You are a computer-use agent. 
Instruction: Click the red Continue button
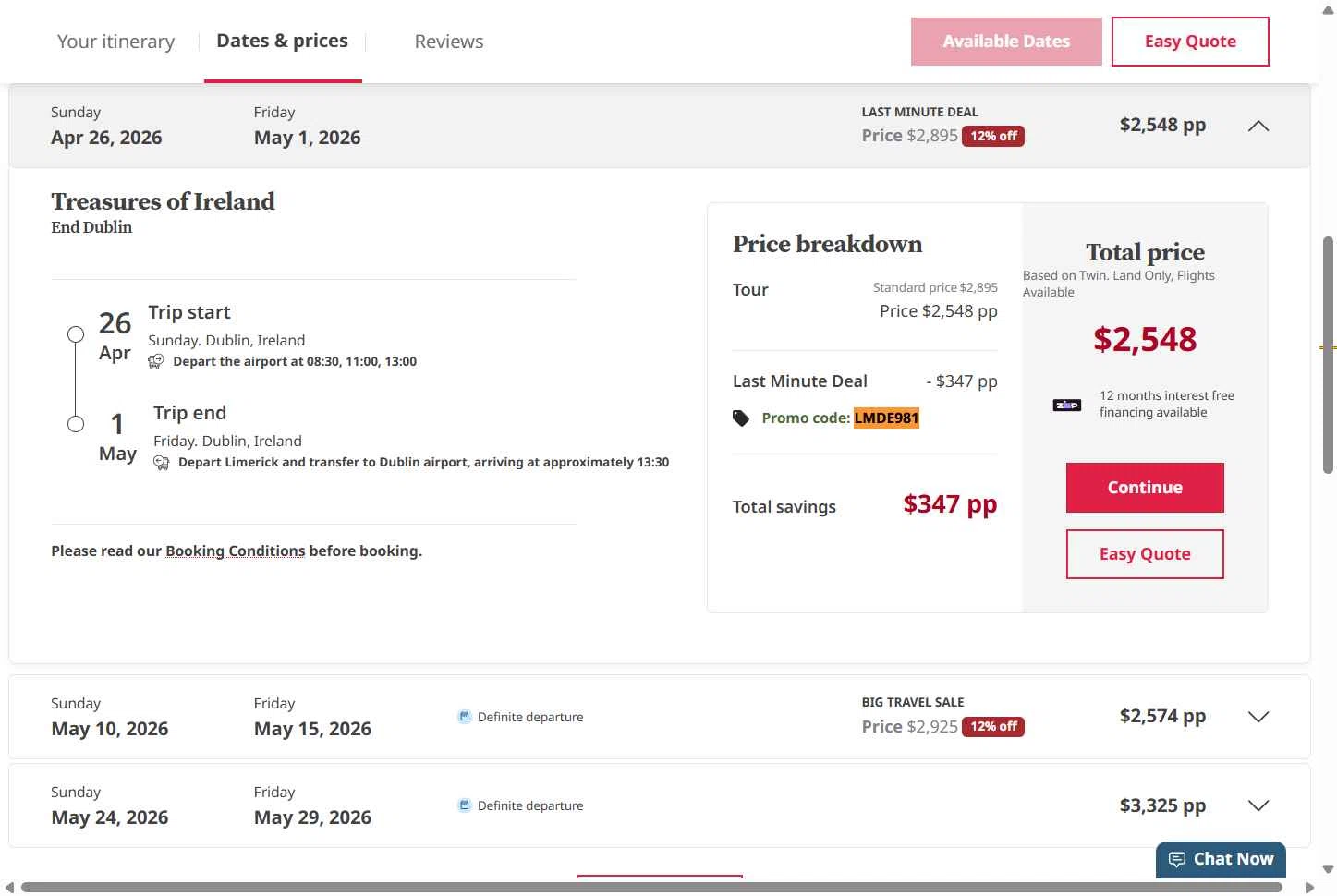tap(1145, 488)
